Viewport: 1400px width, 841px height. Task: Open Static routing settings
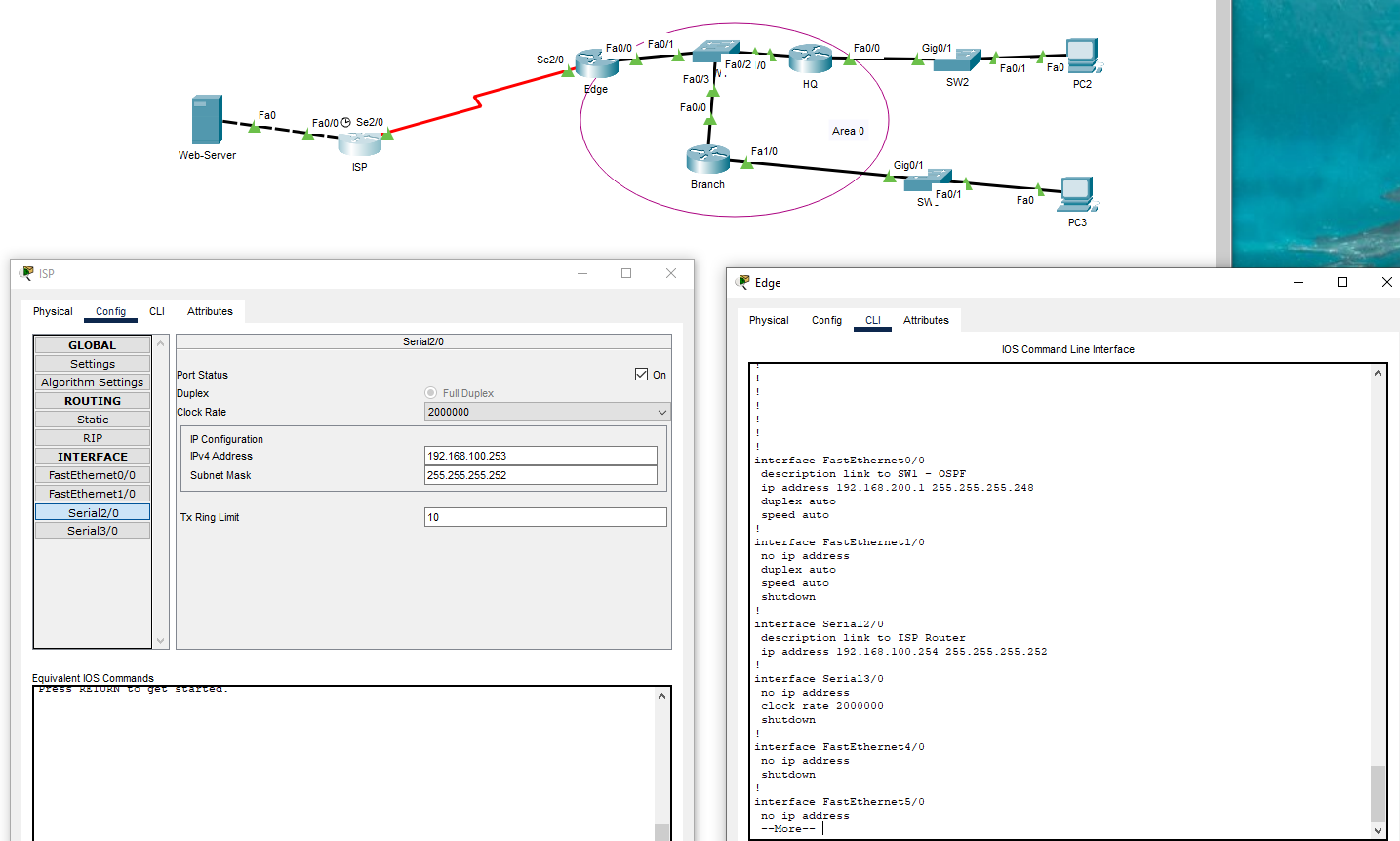(x=93, y=420)
